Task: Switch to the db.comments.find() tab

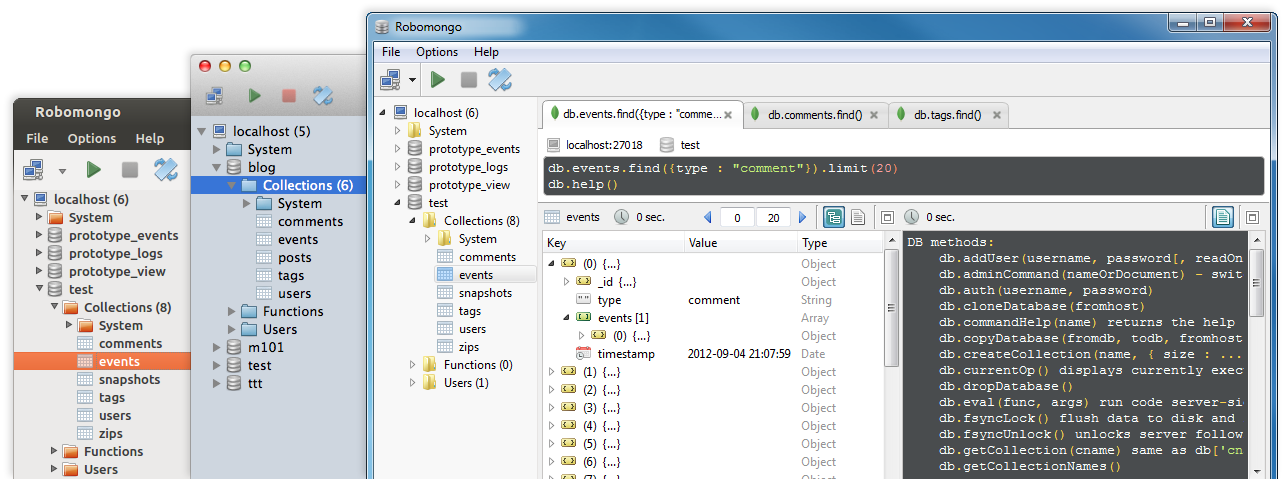Action: point(814,115)
